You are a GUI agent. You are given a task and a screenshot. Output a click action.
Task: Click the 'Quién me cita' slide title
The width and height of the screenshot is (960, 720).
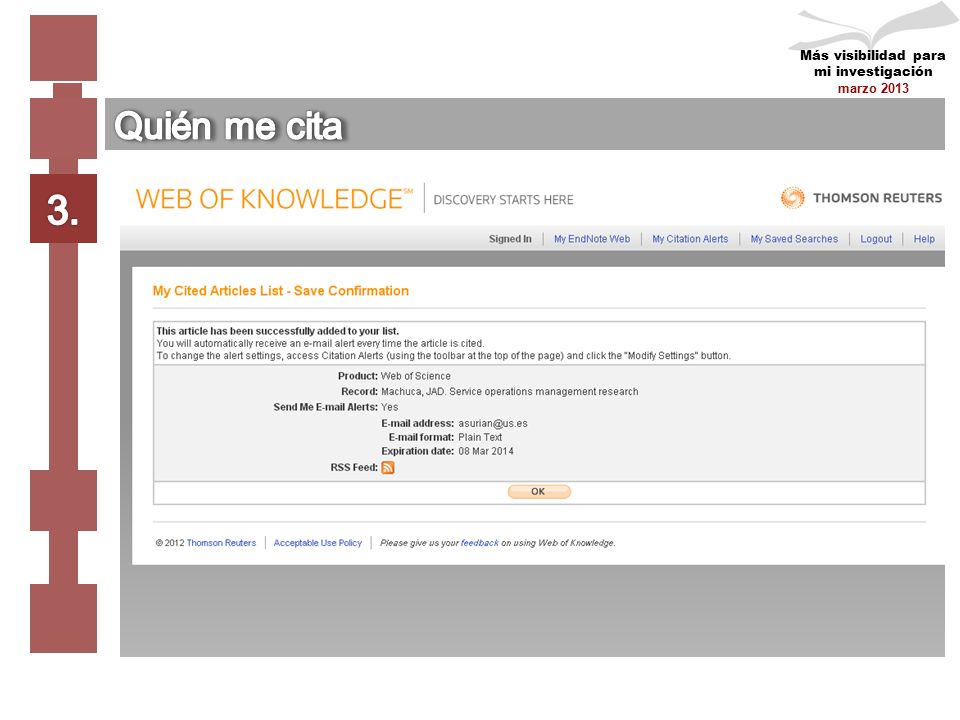point(228,127)
